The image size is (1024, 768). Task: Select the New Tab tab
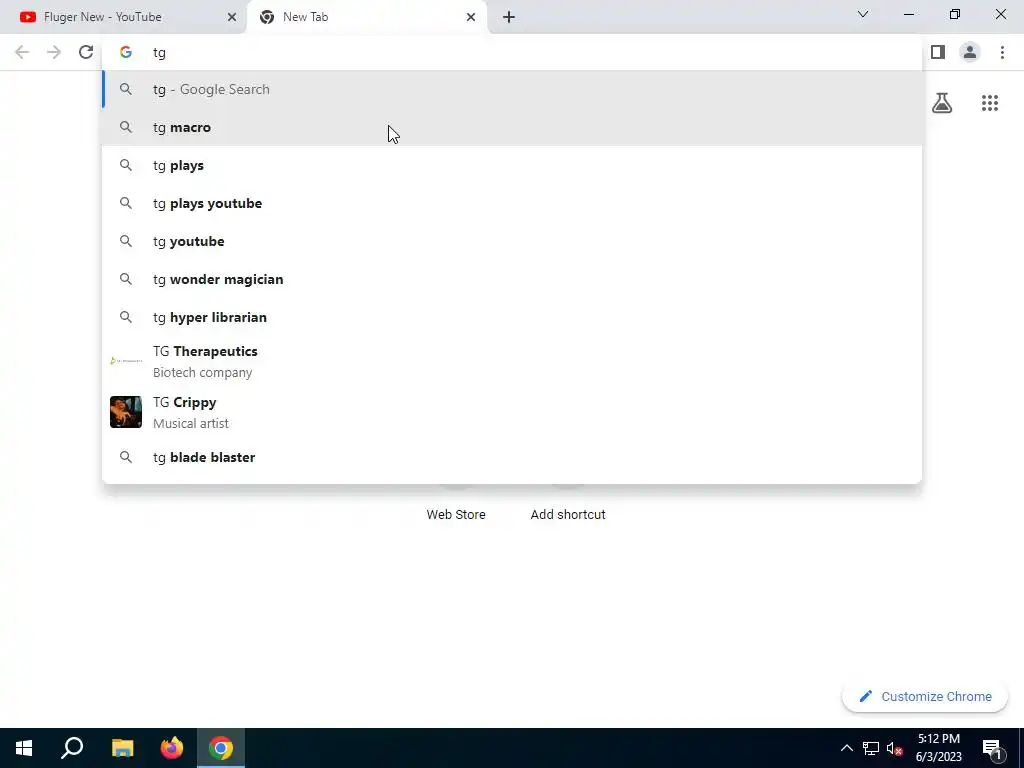click(x=366, y=17)
